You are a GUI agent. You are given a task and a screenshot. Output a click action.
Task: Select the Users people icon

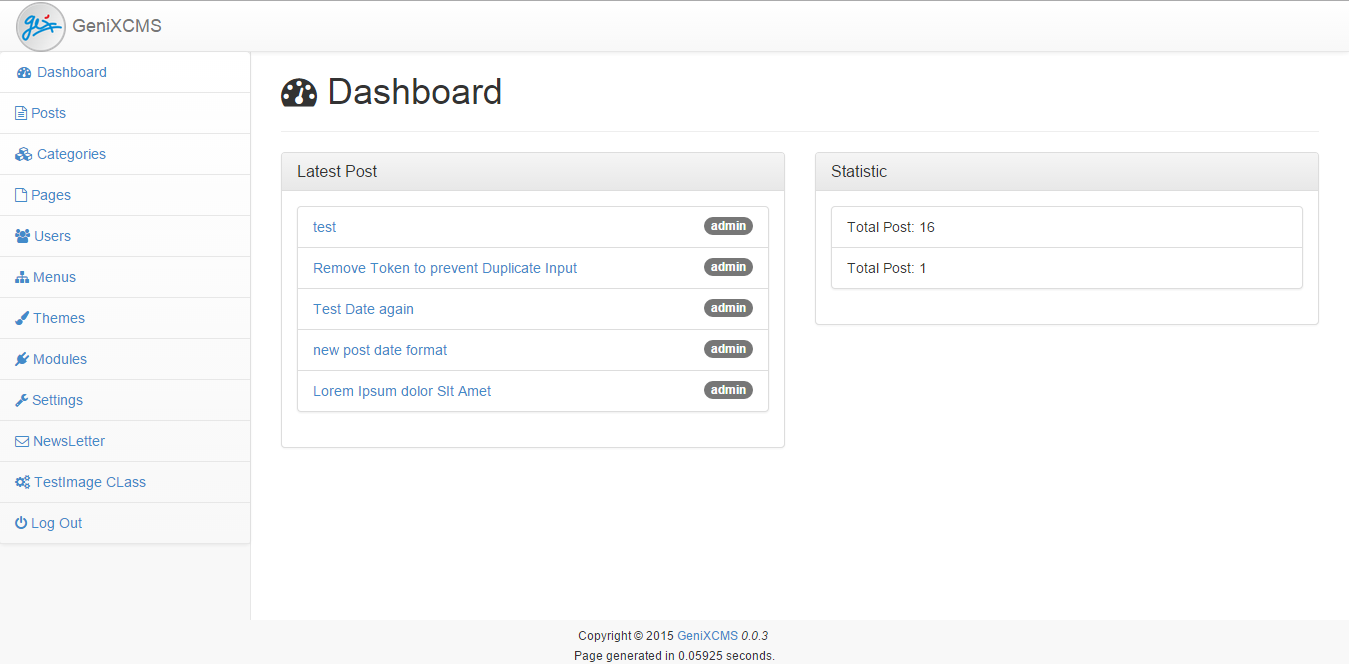click(x=20, y=235)
